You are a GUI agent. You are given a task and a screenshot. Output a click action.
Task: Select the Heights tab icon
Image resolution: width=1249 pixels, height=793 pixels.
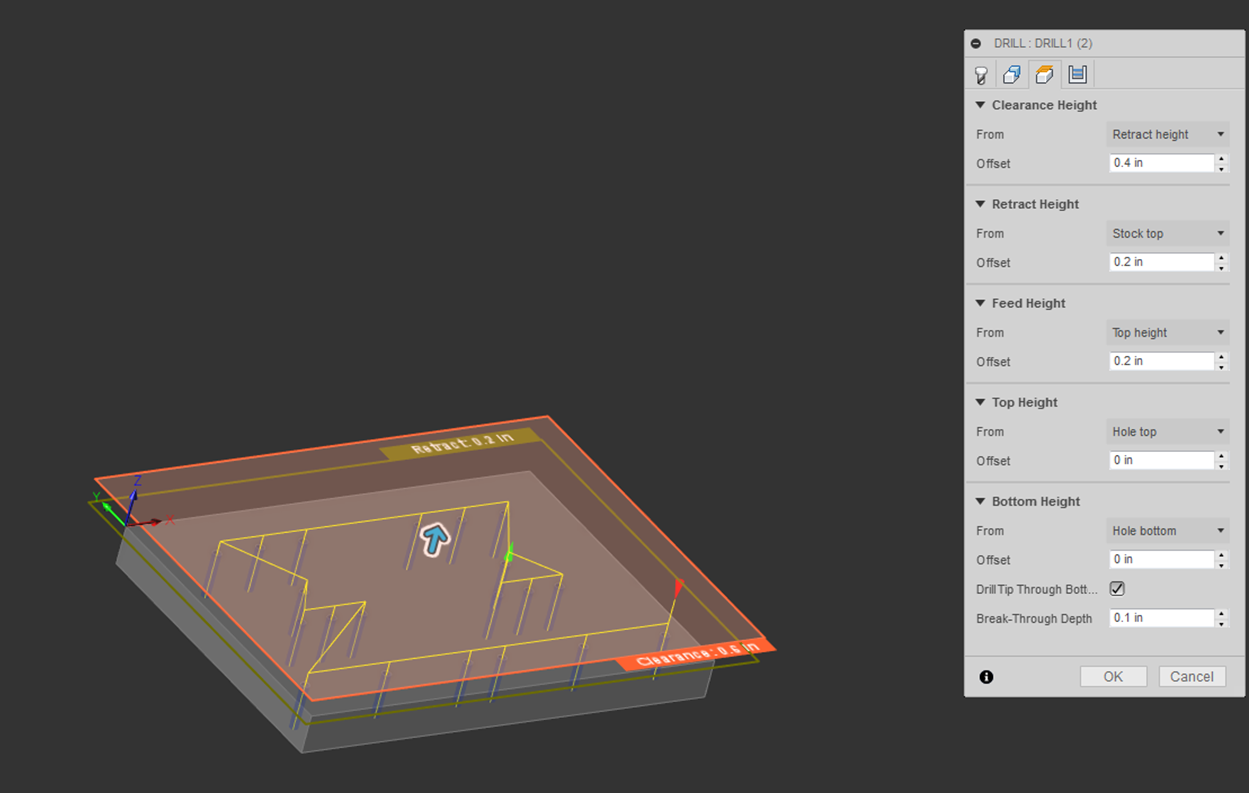point(1044,75)
